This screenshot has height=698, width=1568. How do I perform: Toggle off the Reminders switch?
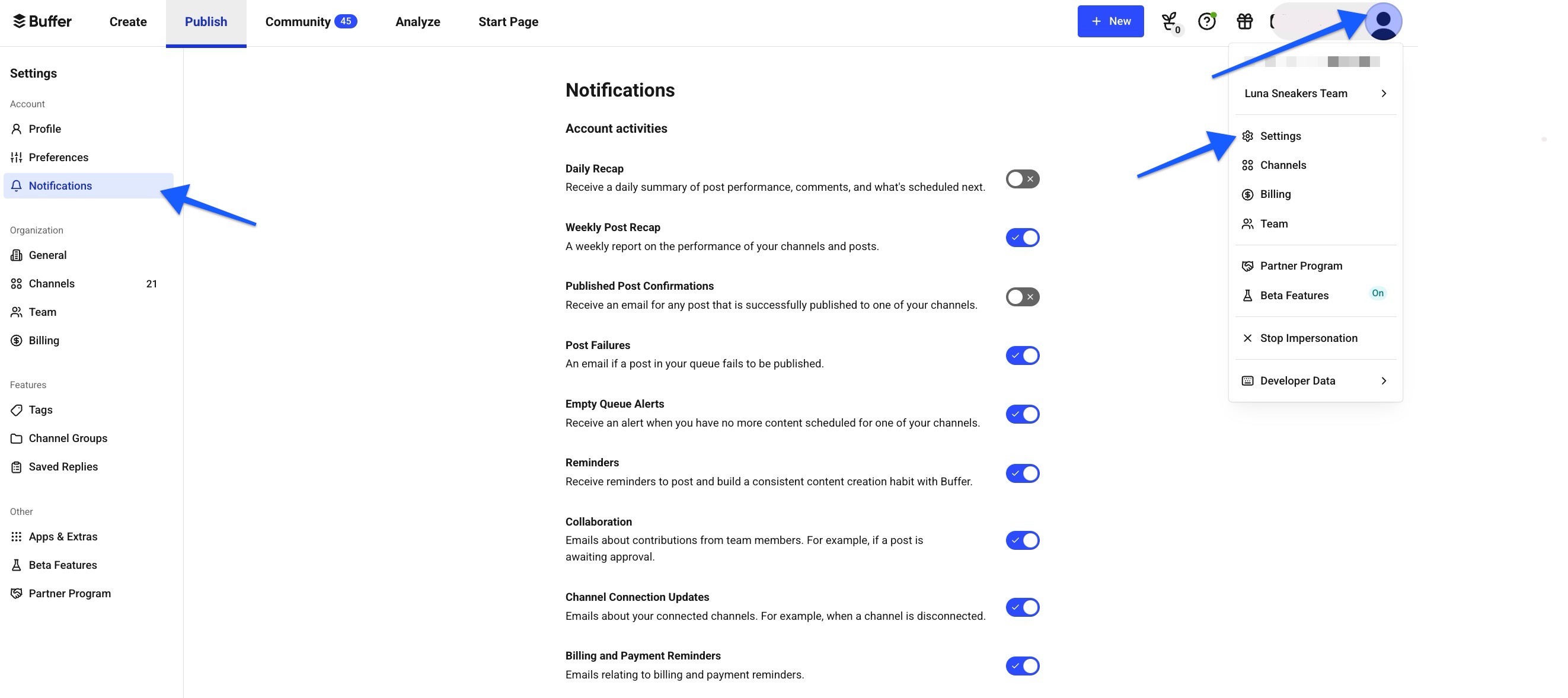point(1022,473)
